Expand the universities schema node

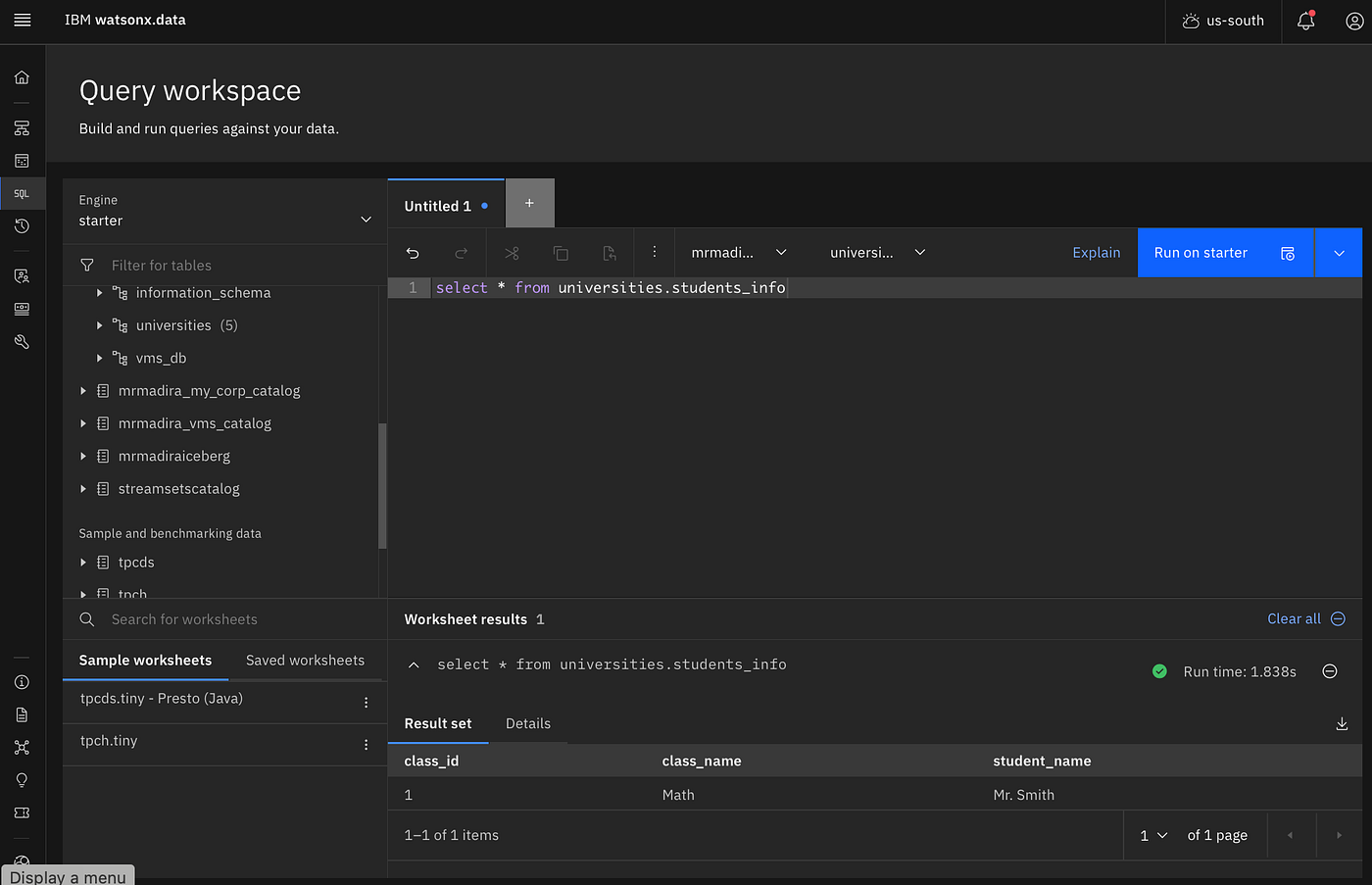tap(100, 325)
